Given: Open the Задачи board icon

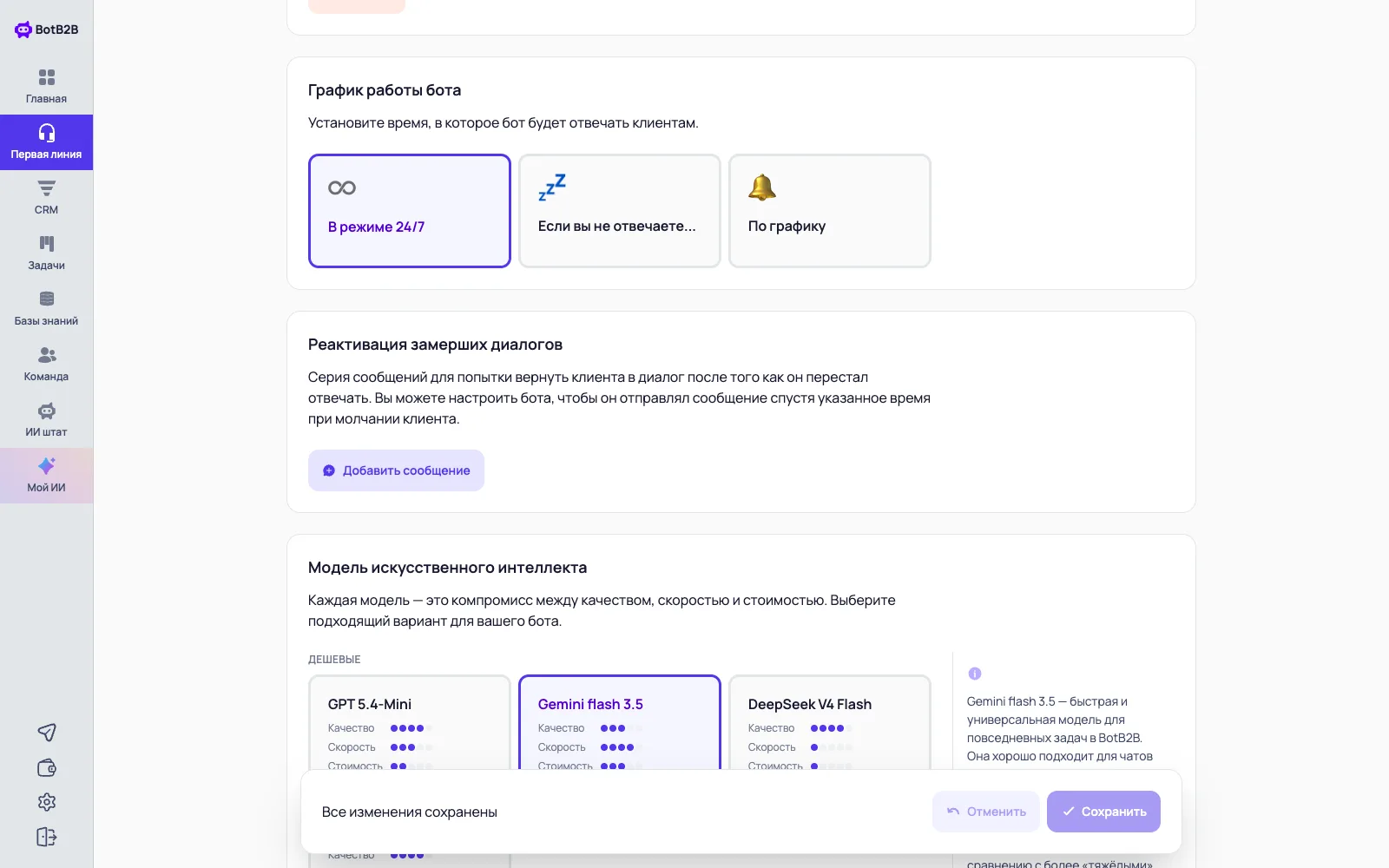Looking at the screenshot, I should pos(47,244).
